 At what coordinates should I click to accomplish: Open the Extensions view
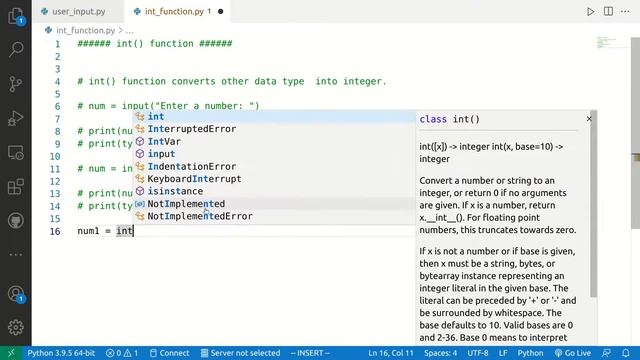tap(16, 187)
